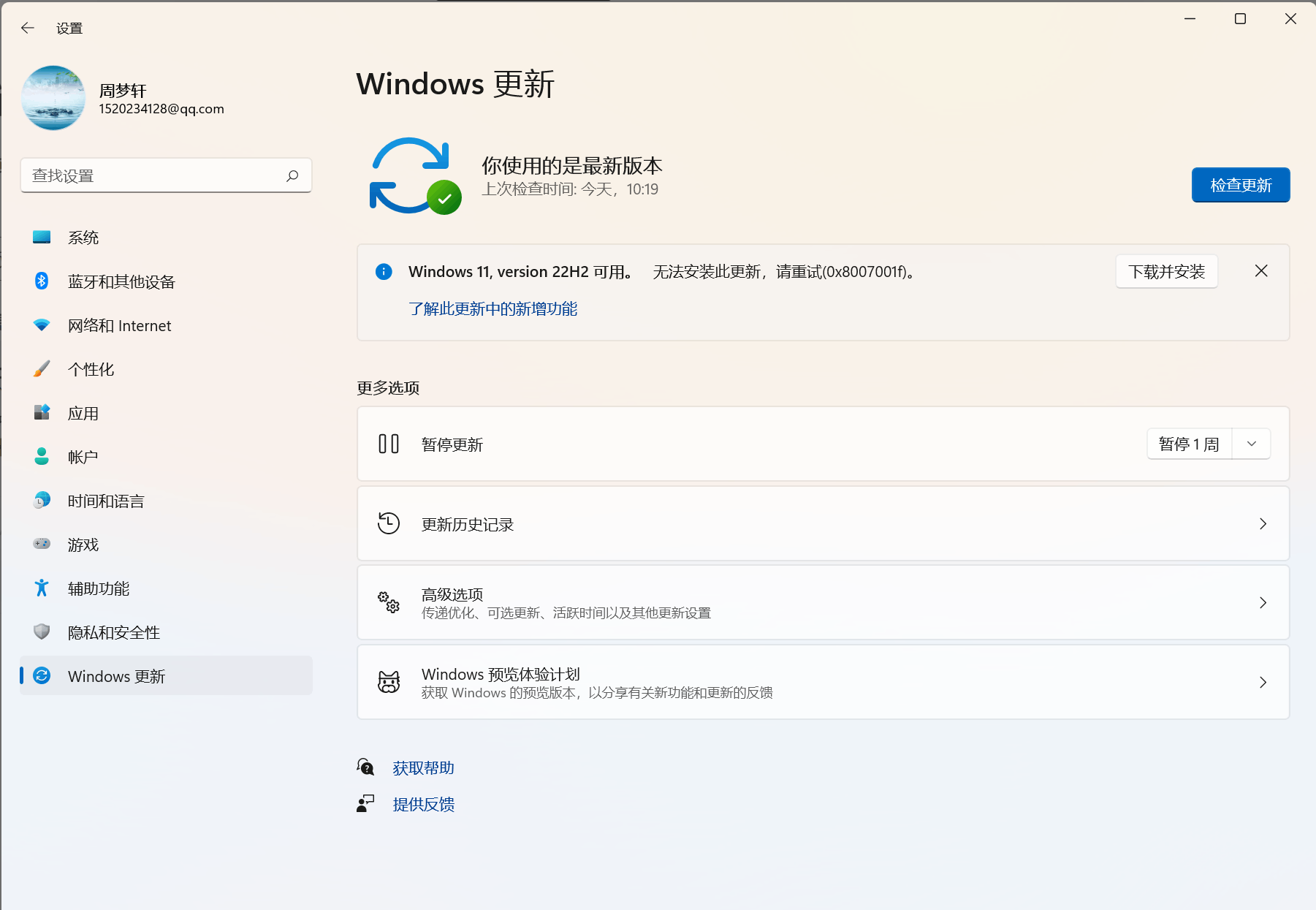Open 游戏 settings
The image size is (1316, 910).
click(x=166, y=545)
